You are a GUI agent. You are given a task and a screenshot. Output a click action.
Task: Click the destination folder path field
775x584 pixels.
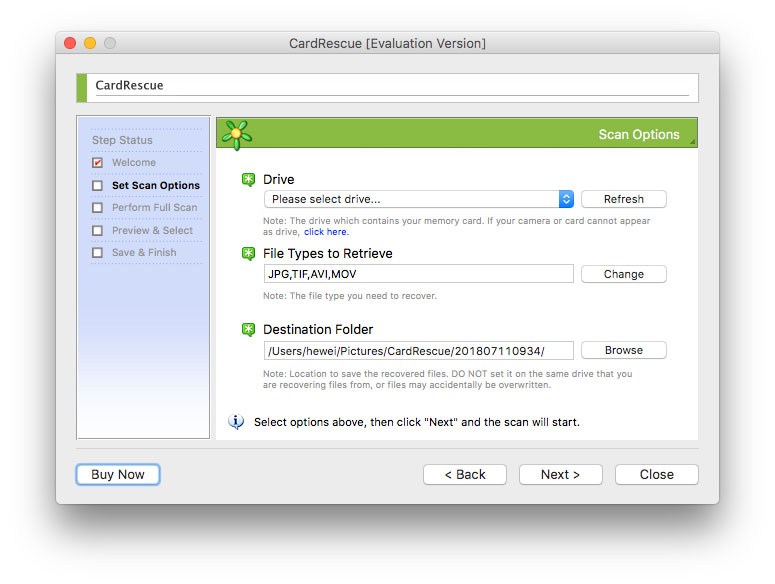(x=419, y=350)
